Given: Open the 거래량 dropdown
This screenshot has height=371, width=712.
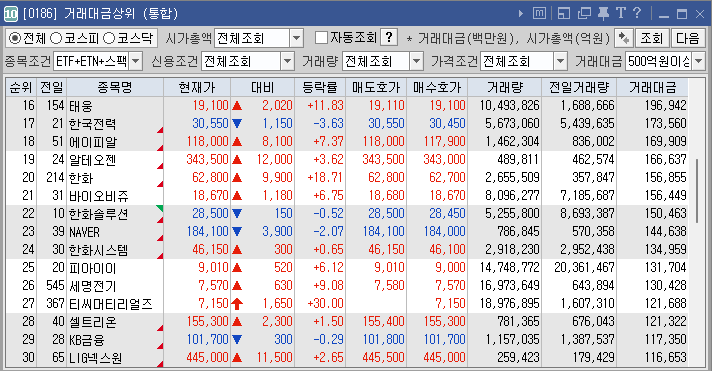Looking at the screenshot, I should 416,61.
